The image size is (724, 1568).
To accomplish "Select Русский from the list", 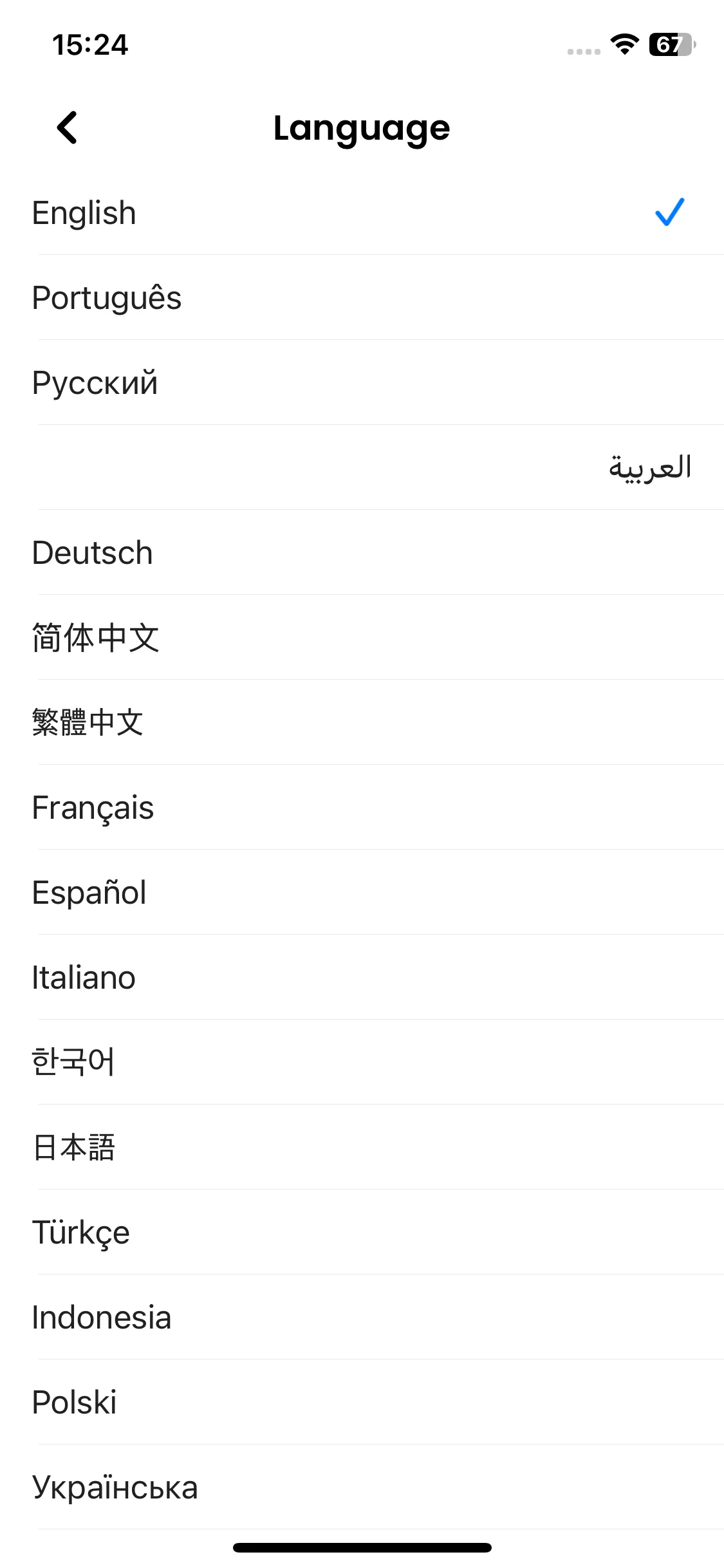I will [x=362, y=382].
